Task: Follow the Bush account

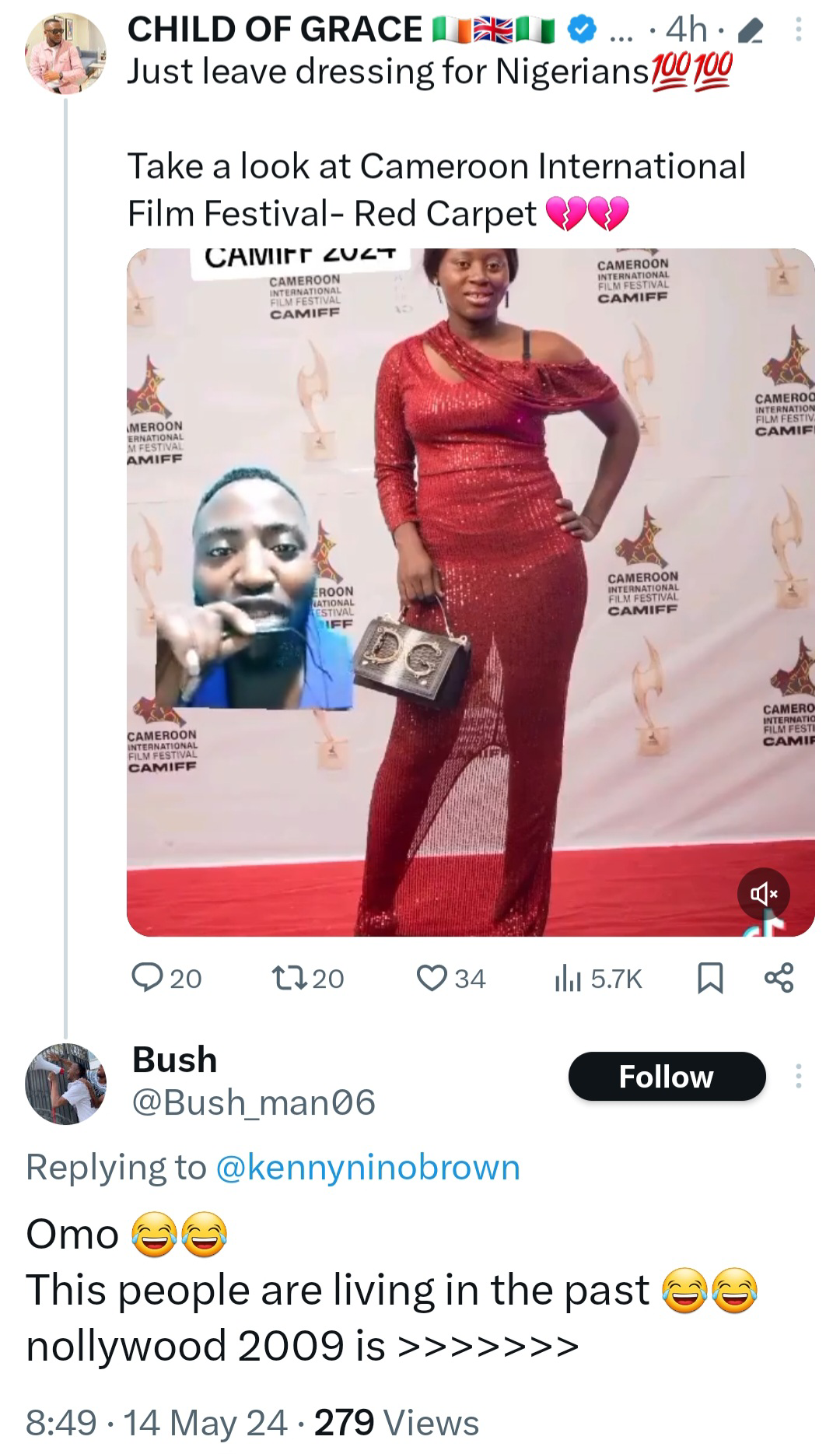Action: pos(667,1077)
